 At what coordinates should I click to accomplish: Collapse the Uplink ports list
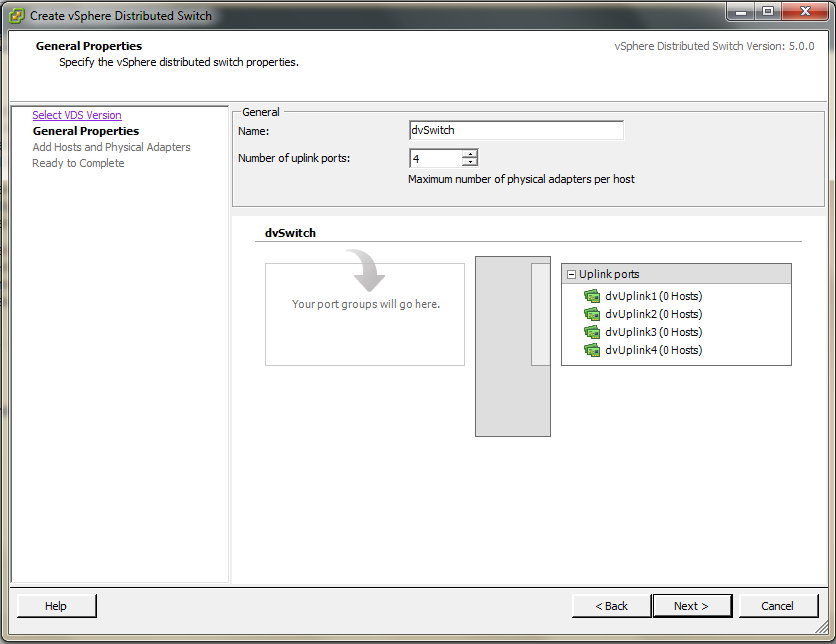[x=570, y=273]
